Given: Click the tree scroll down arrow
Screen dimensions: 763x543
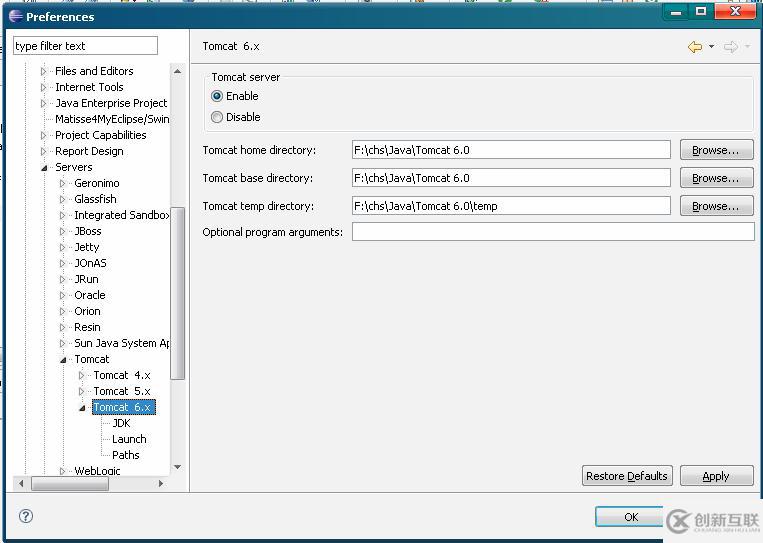Looking at the screenshot, I should click(x=178, y=467).
